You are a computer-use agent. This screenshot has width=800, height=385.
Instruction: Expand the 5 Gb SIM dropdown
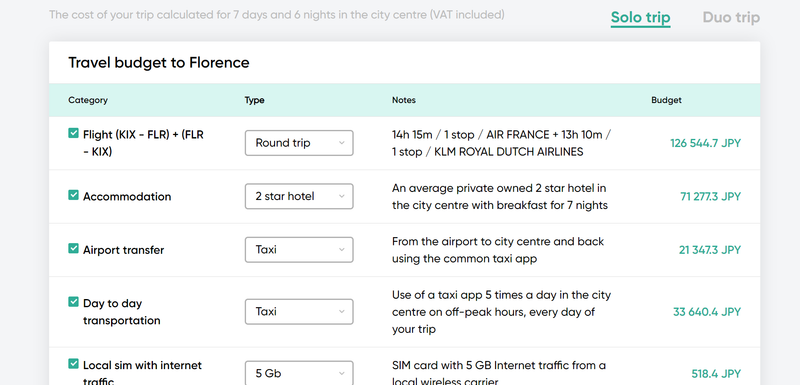coord(299,373)
